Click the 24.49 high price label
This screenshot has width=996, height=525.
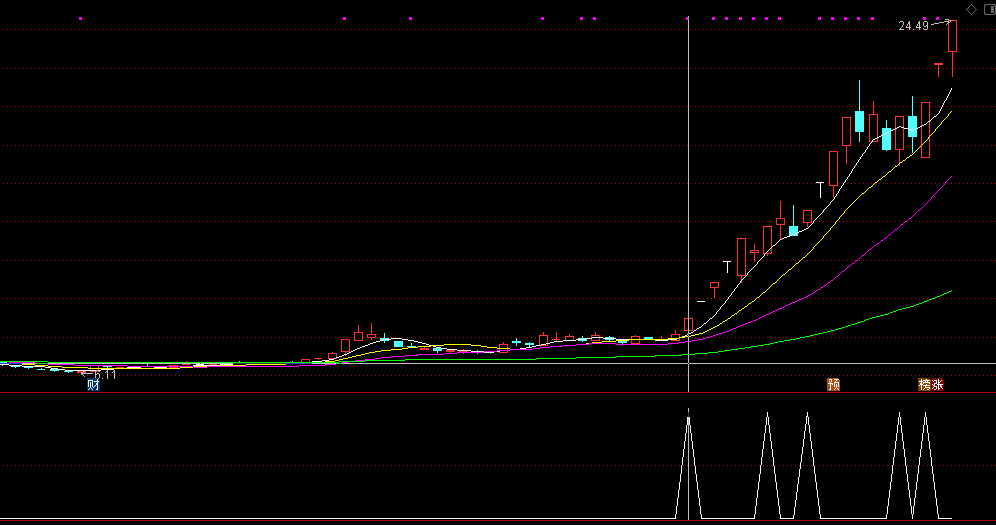pos(913,26)
